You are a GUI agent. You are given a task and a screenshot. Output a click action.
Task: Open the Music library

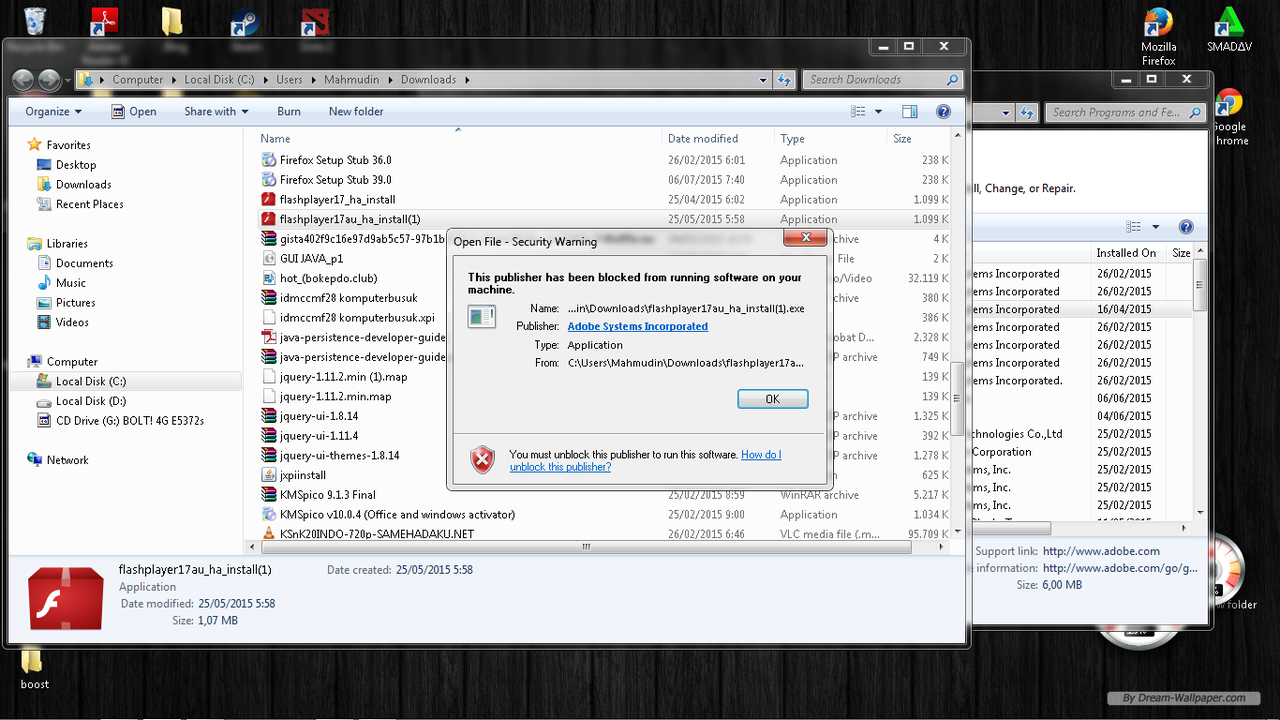tap(71, 283)
